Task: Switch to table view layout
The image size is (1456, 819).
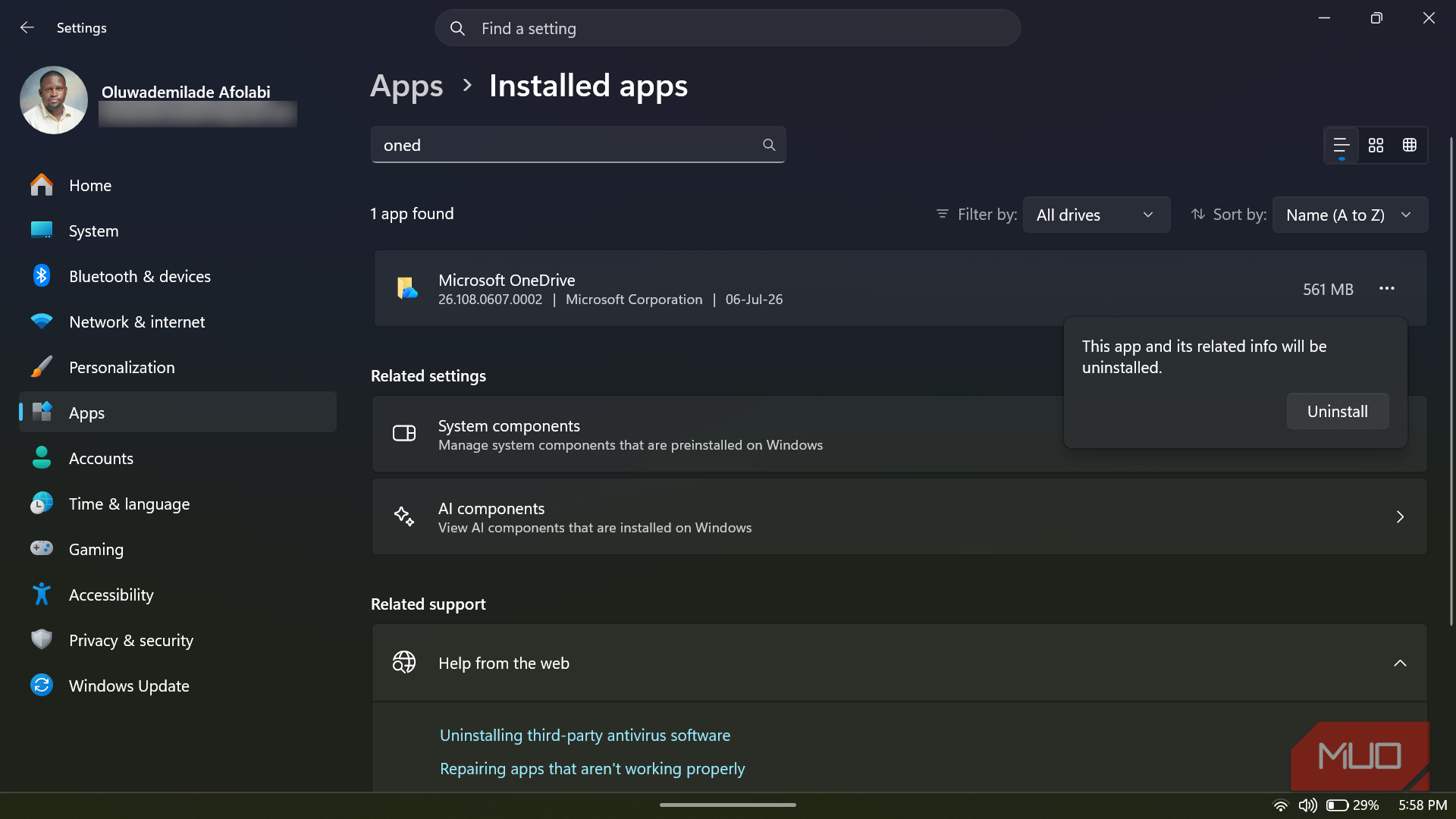Action: (x=1410, y=145)
